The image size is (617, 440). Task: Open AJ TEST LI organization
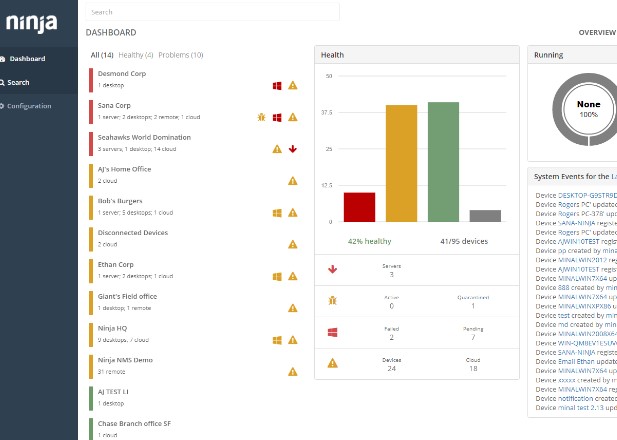pyautogui.click(x=113, y=392)
